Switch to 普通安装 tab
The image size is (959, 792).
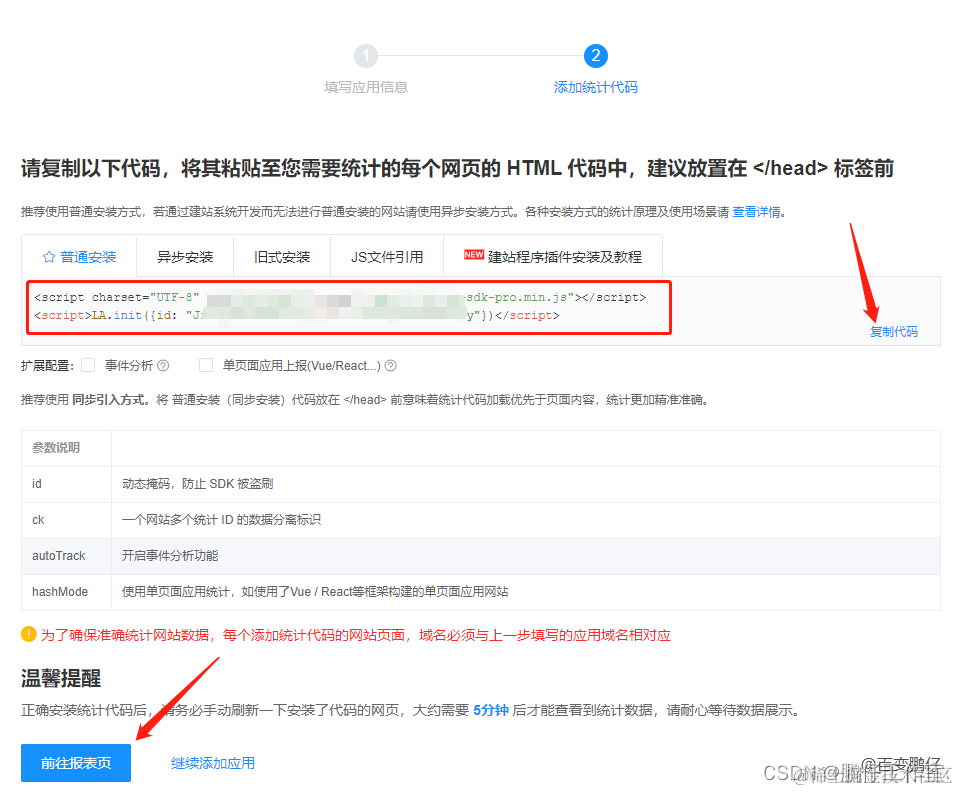pos(80,257)
